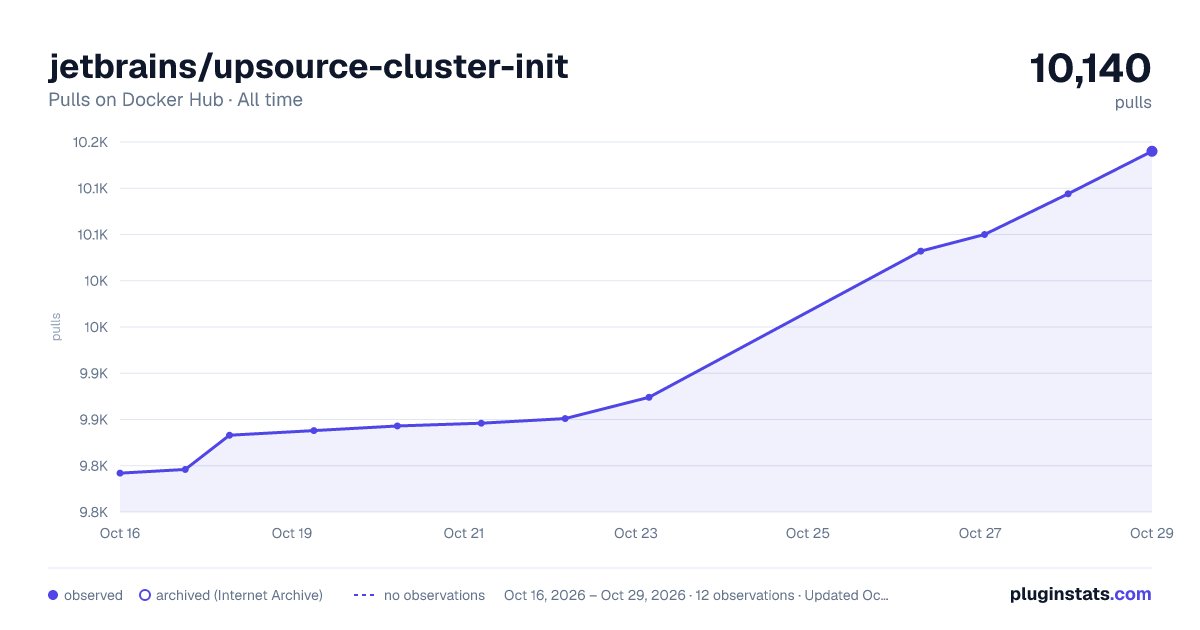Click the vertical 'pulls' y-axis title

56,327
